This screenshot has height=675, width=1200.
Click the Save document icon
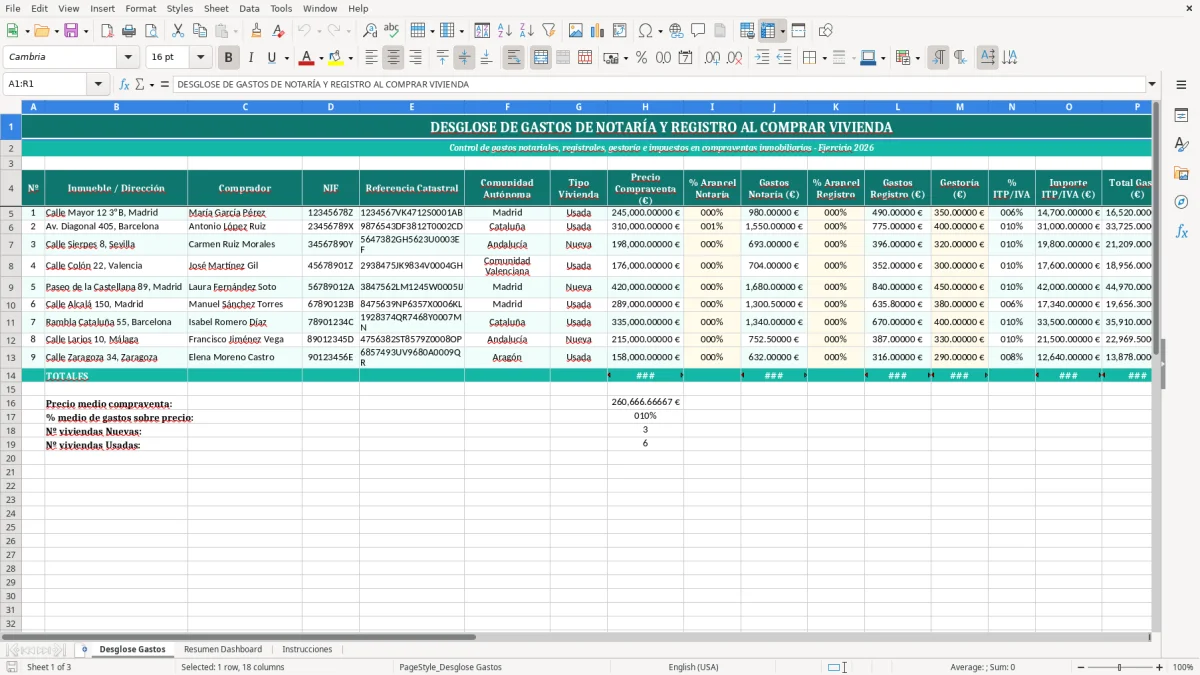(x=73, y=31)
